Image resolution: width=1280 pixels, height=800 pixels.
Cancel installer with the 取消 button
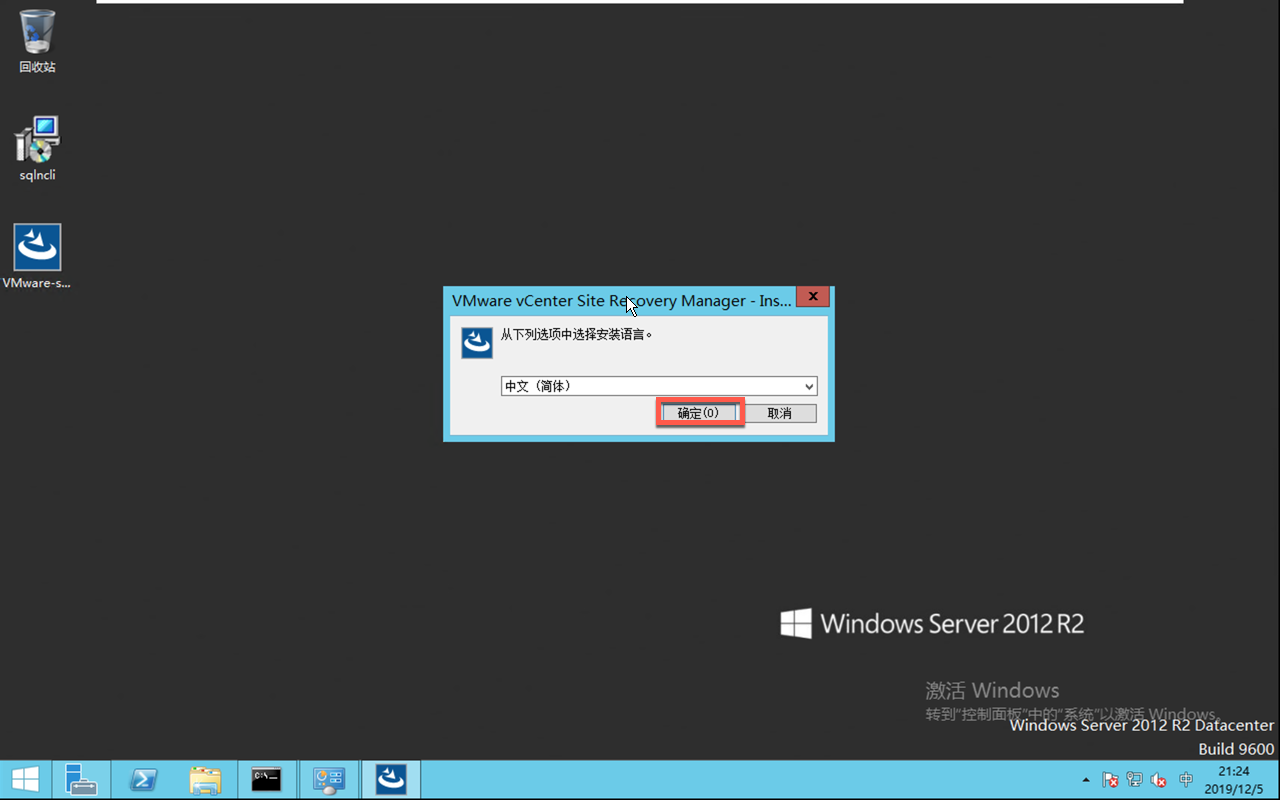tap(780, 413)
